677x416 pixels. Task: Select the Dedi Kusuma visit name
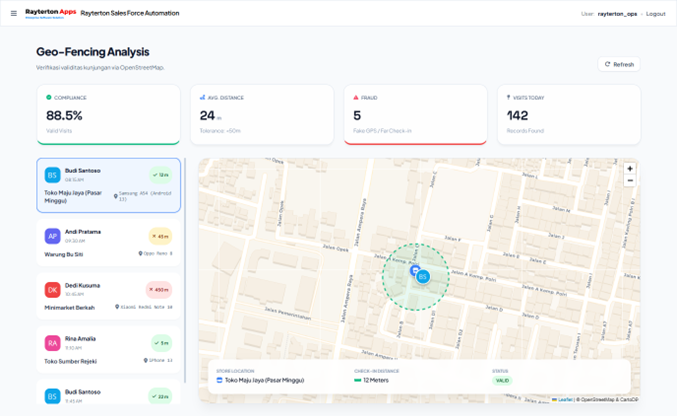[82, 286]
